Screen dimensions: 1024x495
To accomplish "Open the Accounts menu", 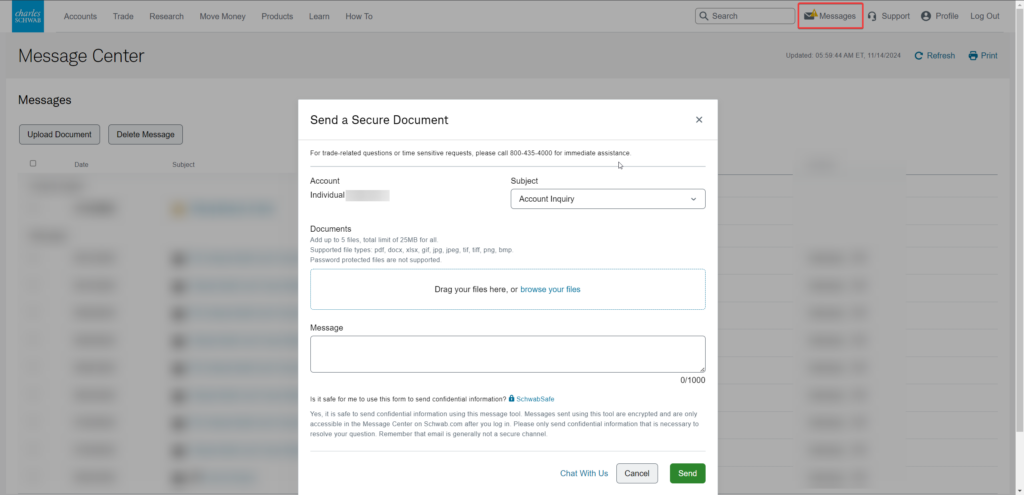I will [x=80, y=16].
